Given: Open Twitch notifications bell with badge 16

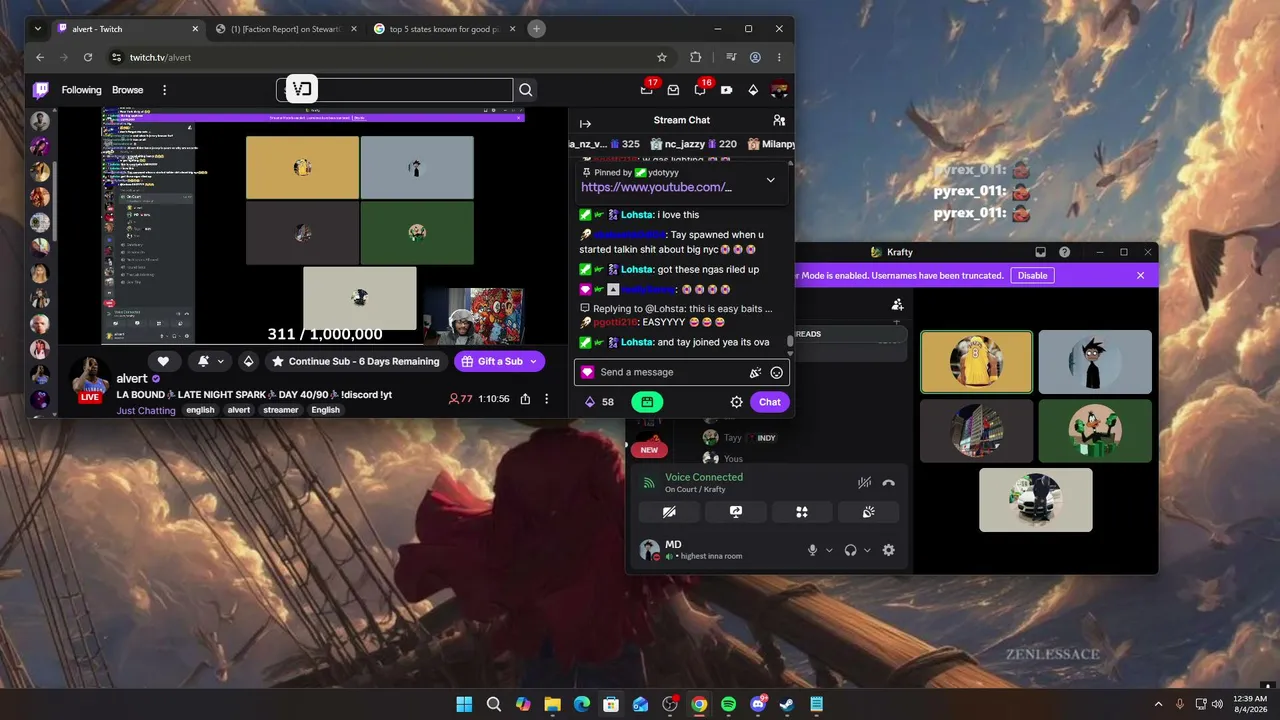Looking at the screenshot, I should 700,90.
